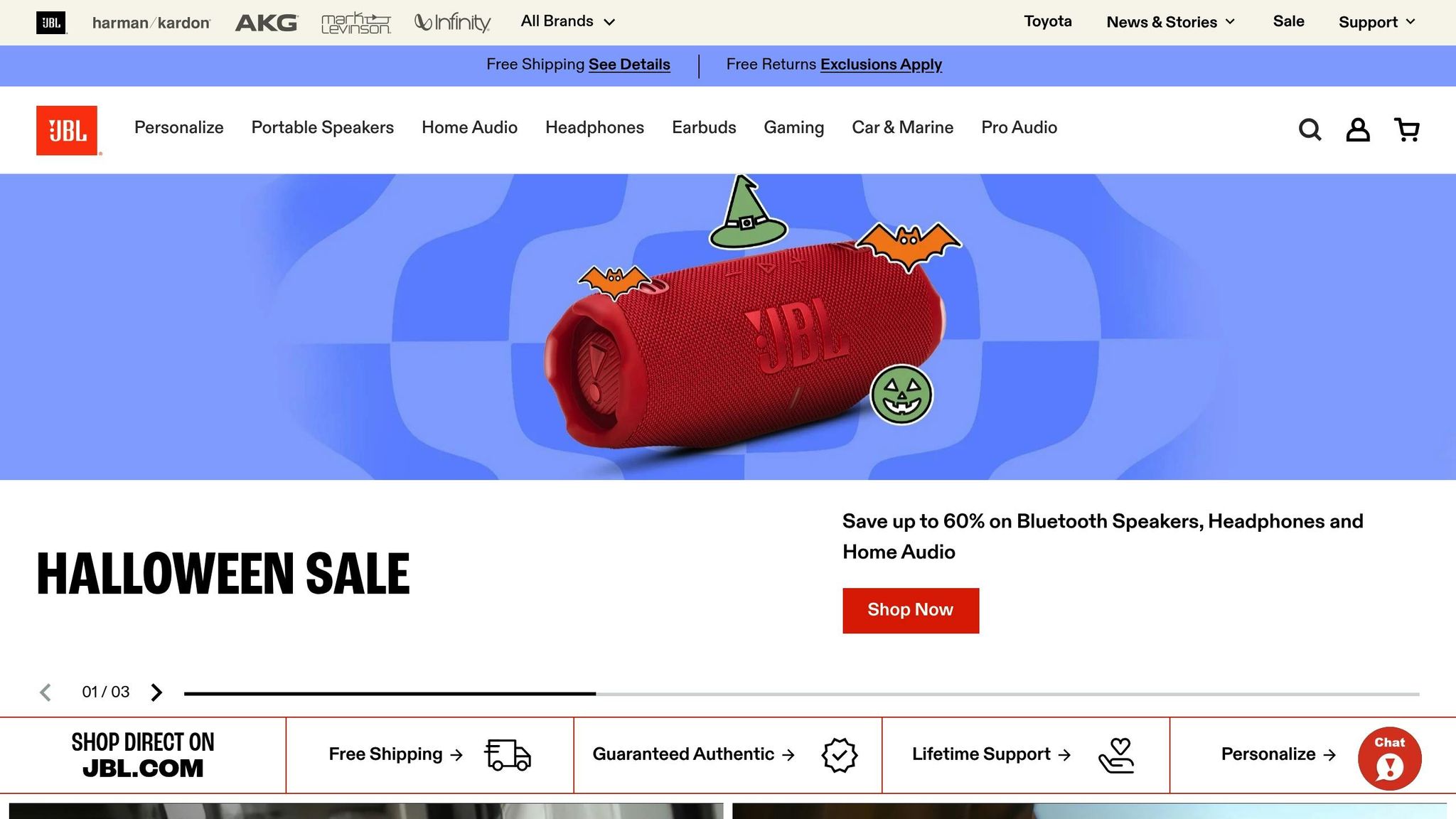1456x819 pixels.
Task: Expand the All Brands dropdown
Action: [567, 21]
